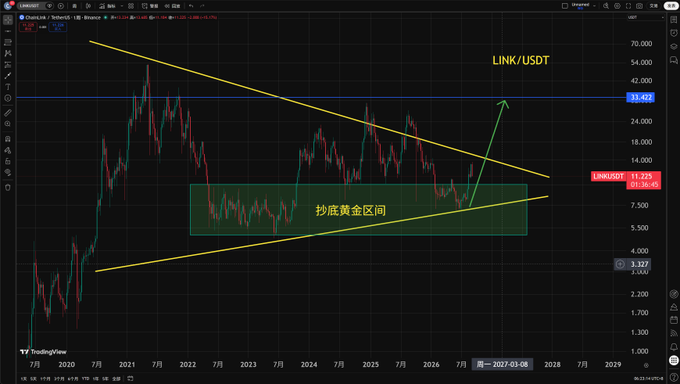Select the Fibonacci retracement tool group
The width and height of the screenshot is (680, 384).
coord(8,43)
